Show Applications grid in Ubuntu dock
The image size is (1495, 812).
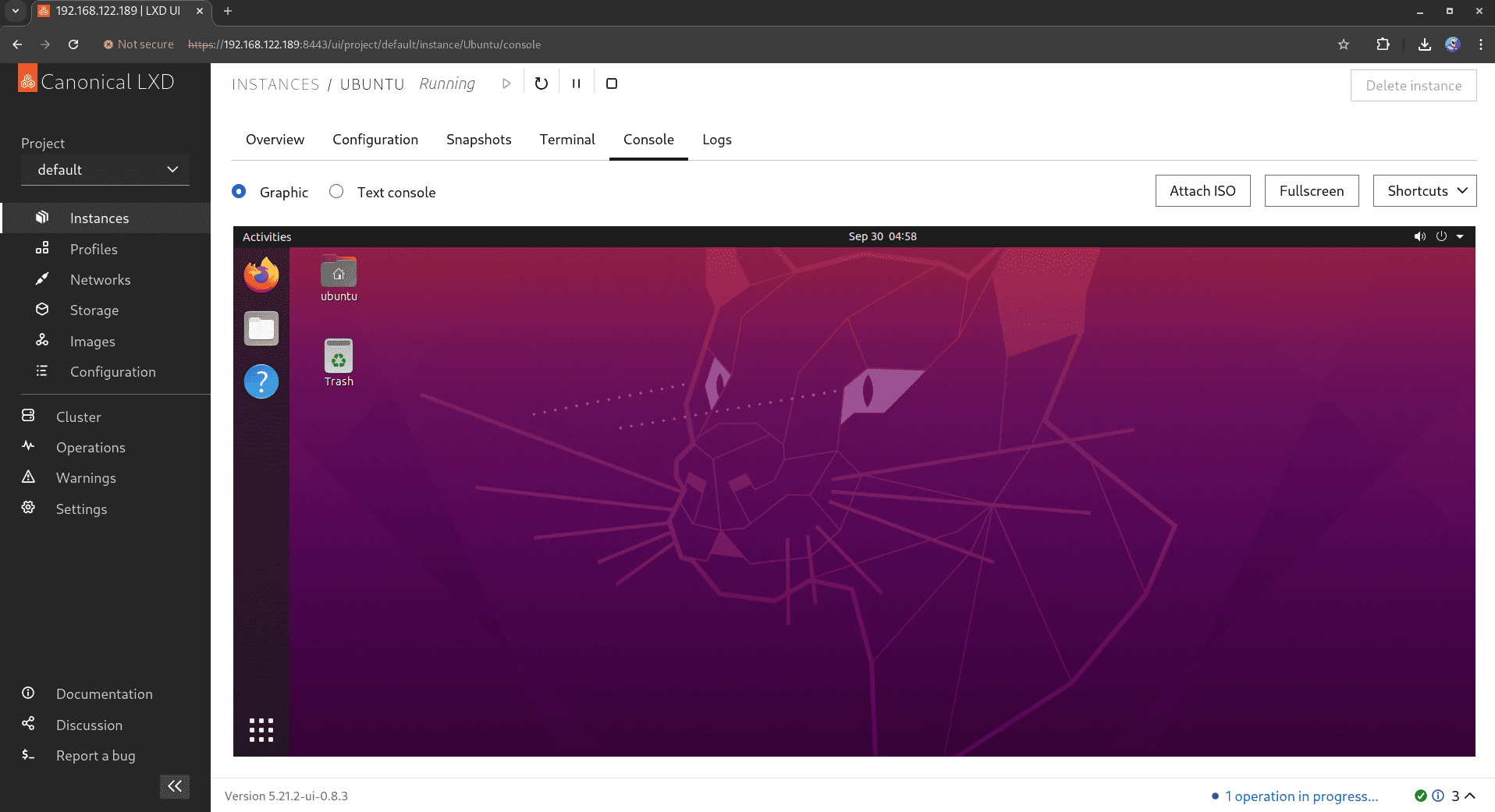[x=261, y=730]
